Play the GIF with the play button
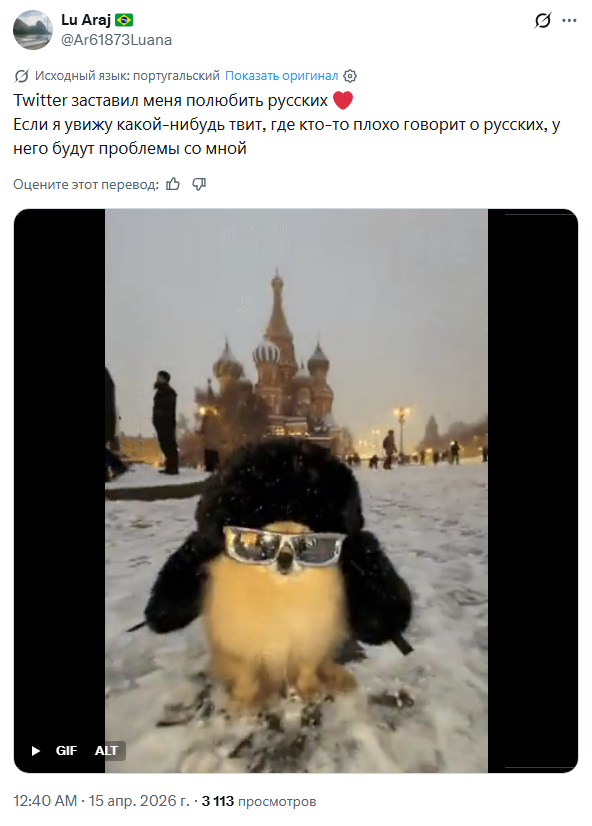This screenshot has width=592, height=826. (x=35, y=751)
